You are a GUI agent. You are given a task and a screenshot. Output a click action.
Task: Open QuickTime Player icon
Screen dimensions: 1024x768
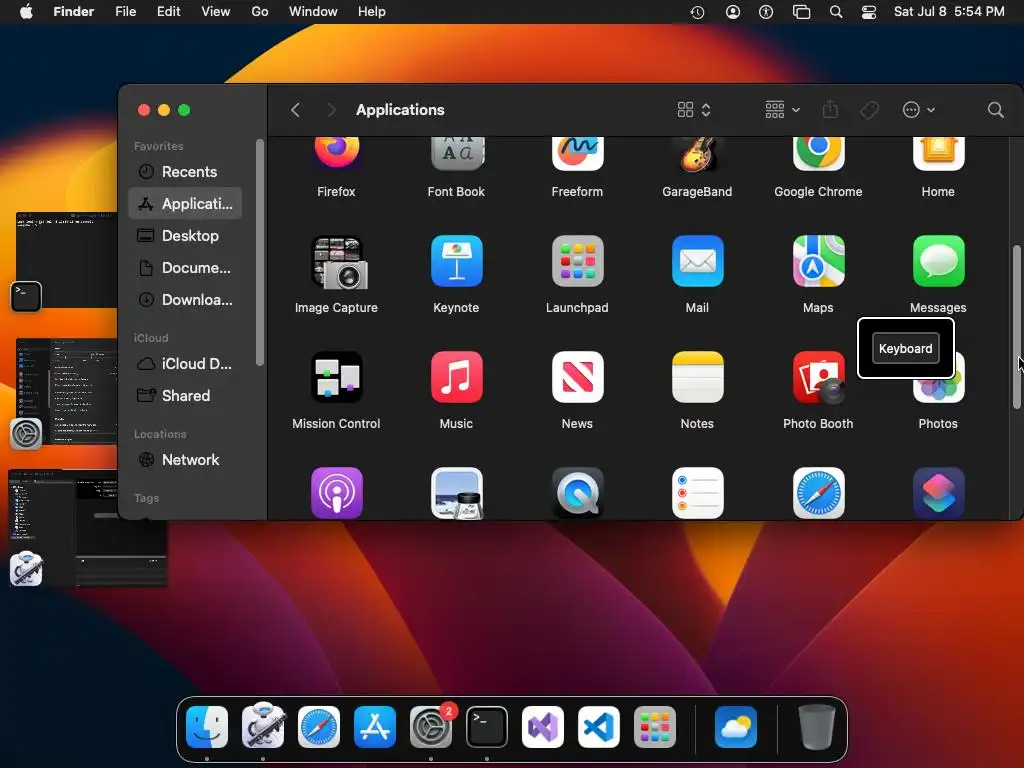point(577,493)
